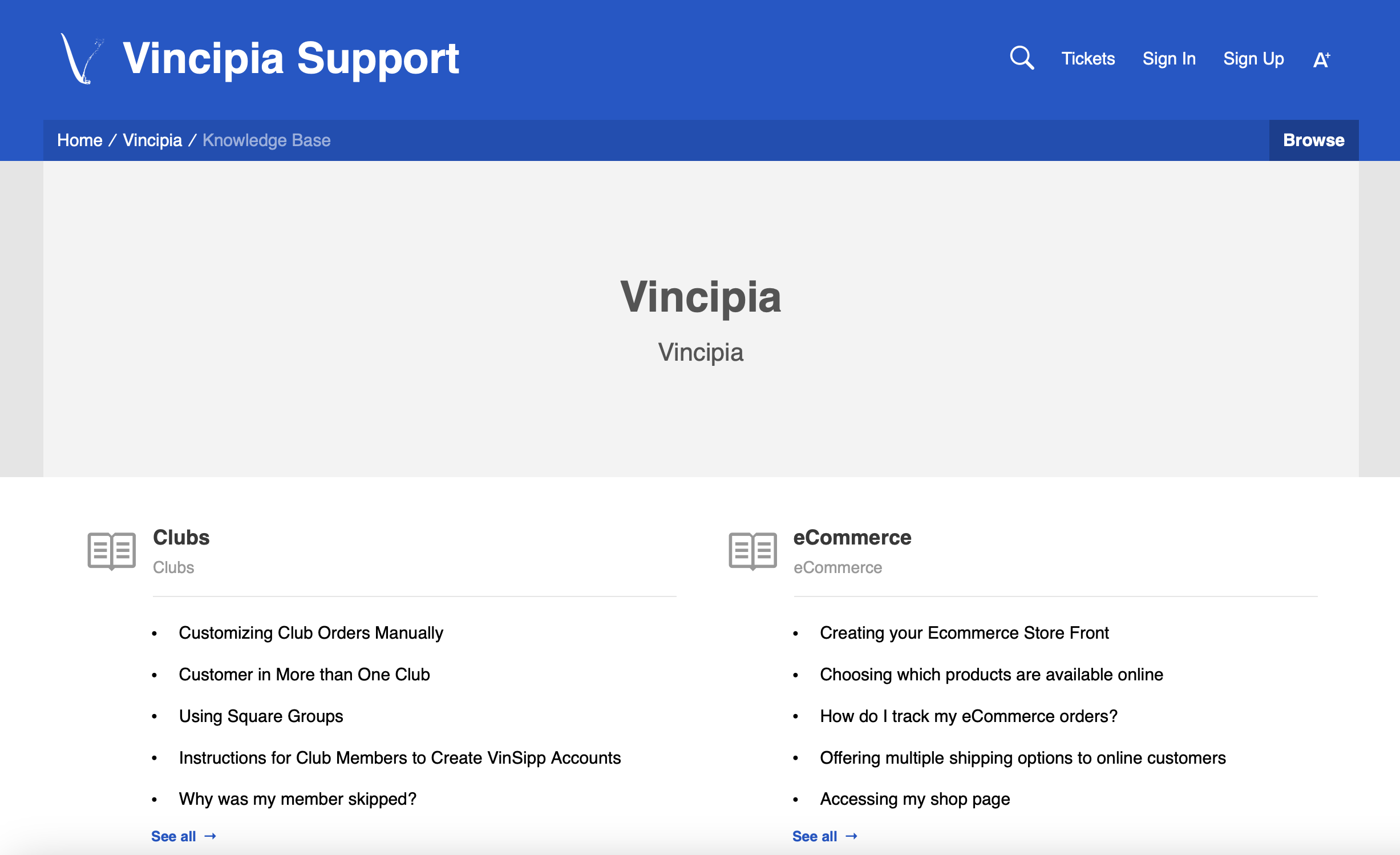Open Using Square Groups article
Viewport: 1400px width, 855px height.
coord(261,716)
